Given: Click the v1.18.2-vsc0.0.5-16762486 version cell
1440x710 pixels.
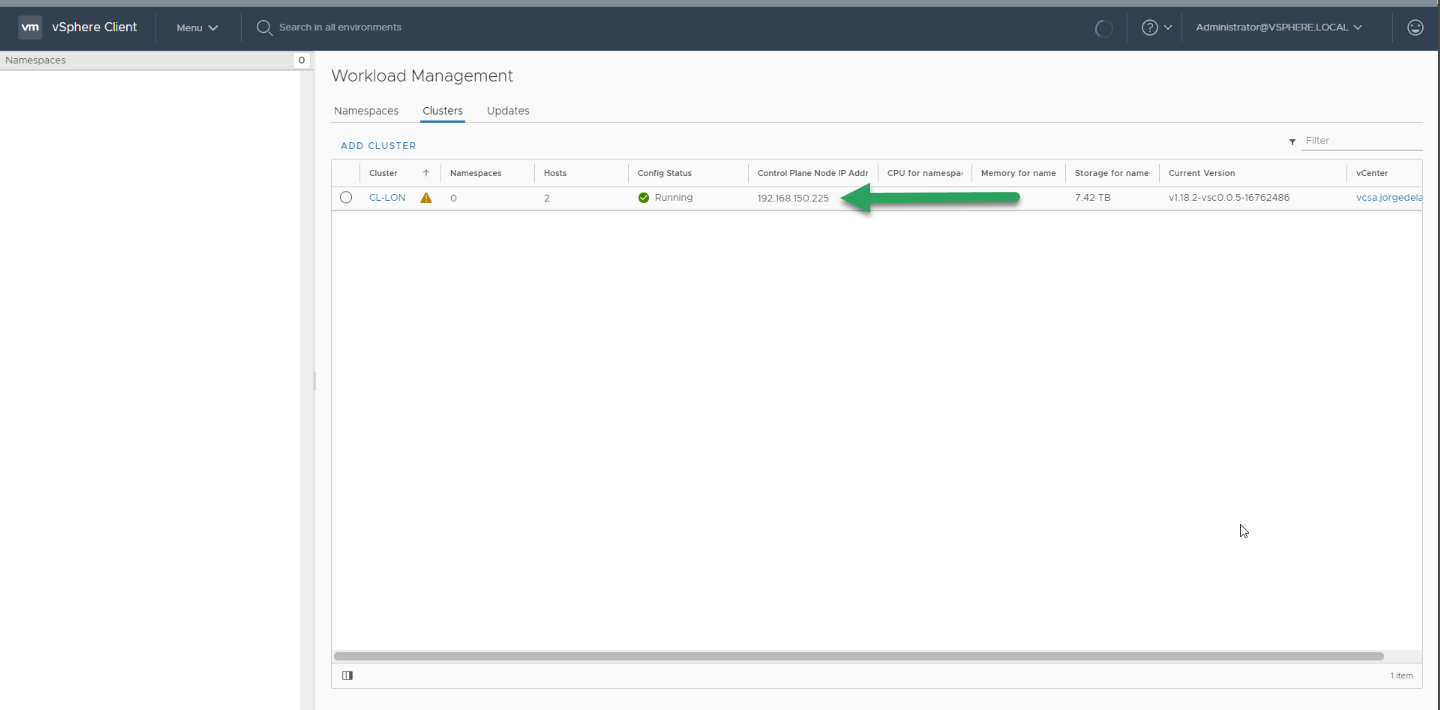Looking at the screenshot, I should (1229, 198).
